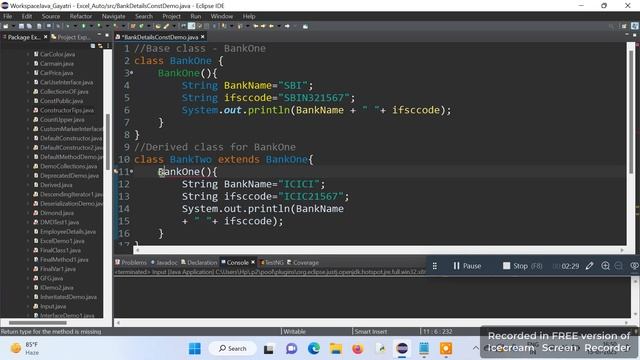Open the New icon dropdown arrow

click(13, 26)
